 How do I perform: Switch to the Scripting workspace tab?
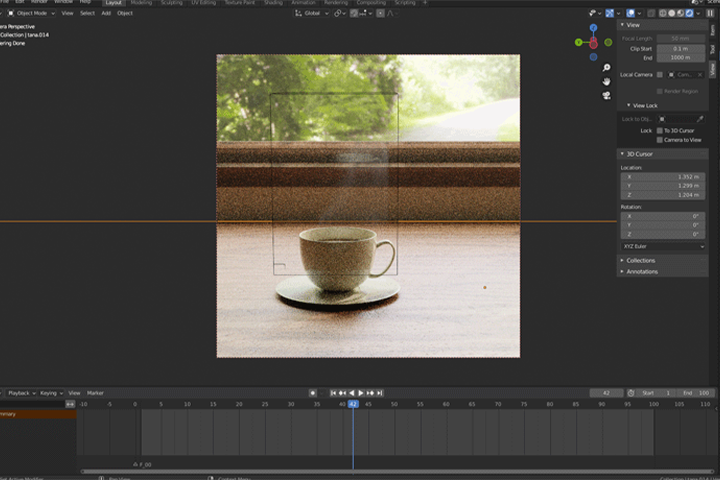405,3
